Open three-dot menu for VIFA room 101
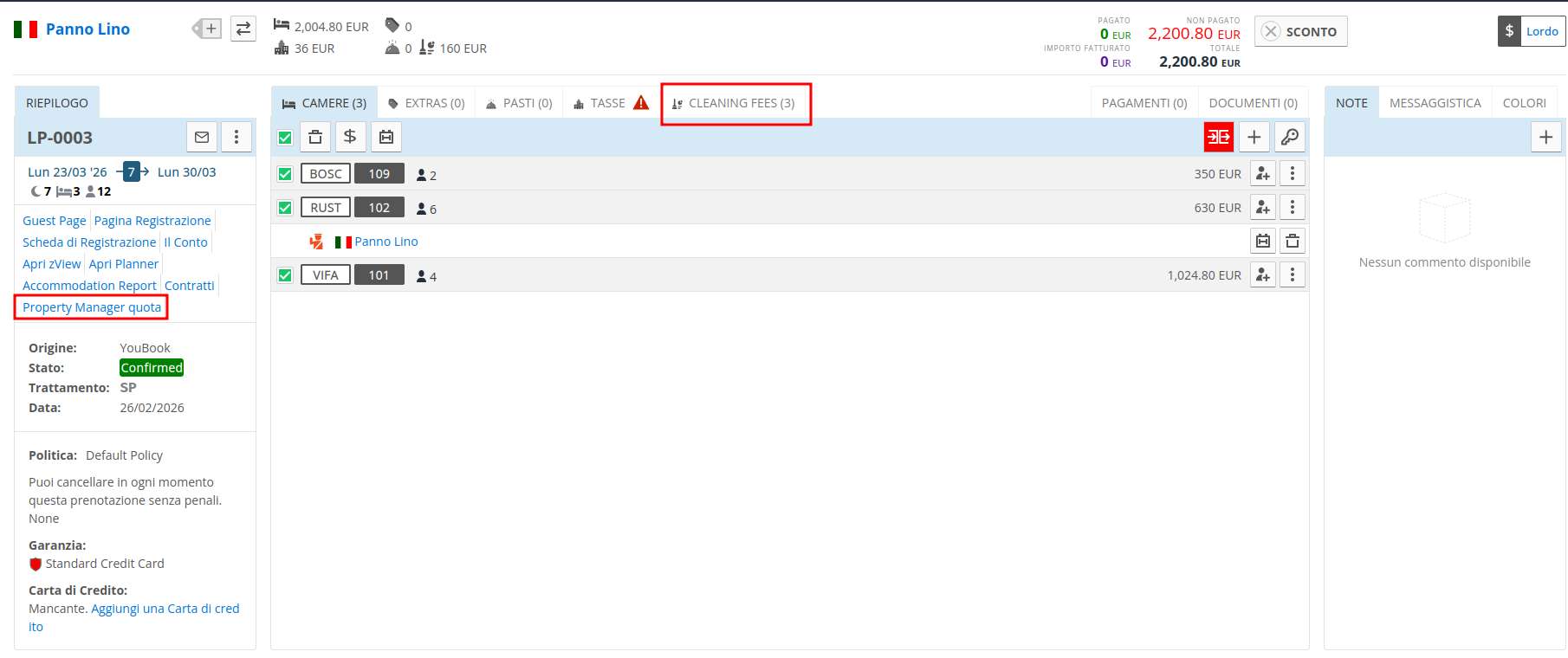Image resolution: width=1568 pixels, height=658 pixels. (1292, 275)
